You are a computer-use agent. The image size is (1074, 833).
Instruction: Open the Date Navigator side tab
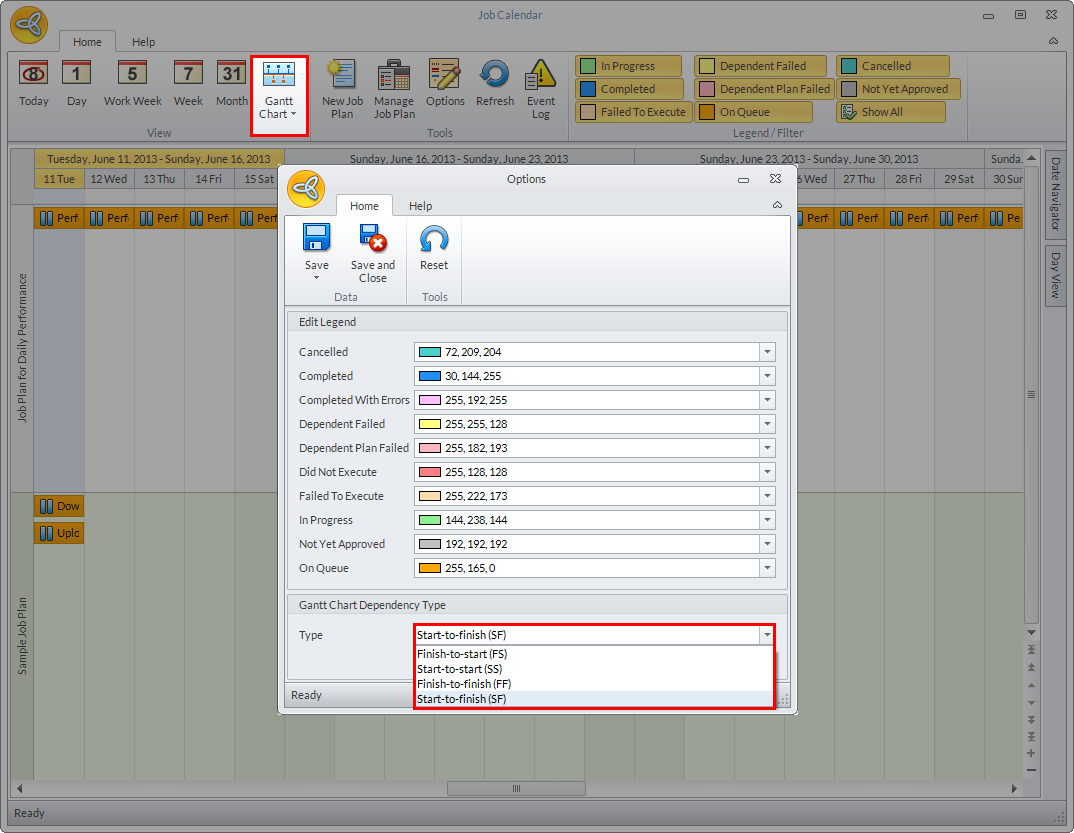coord(1055,196)
